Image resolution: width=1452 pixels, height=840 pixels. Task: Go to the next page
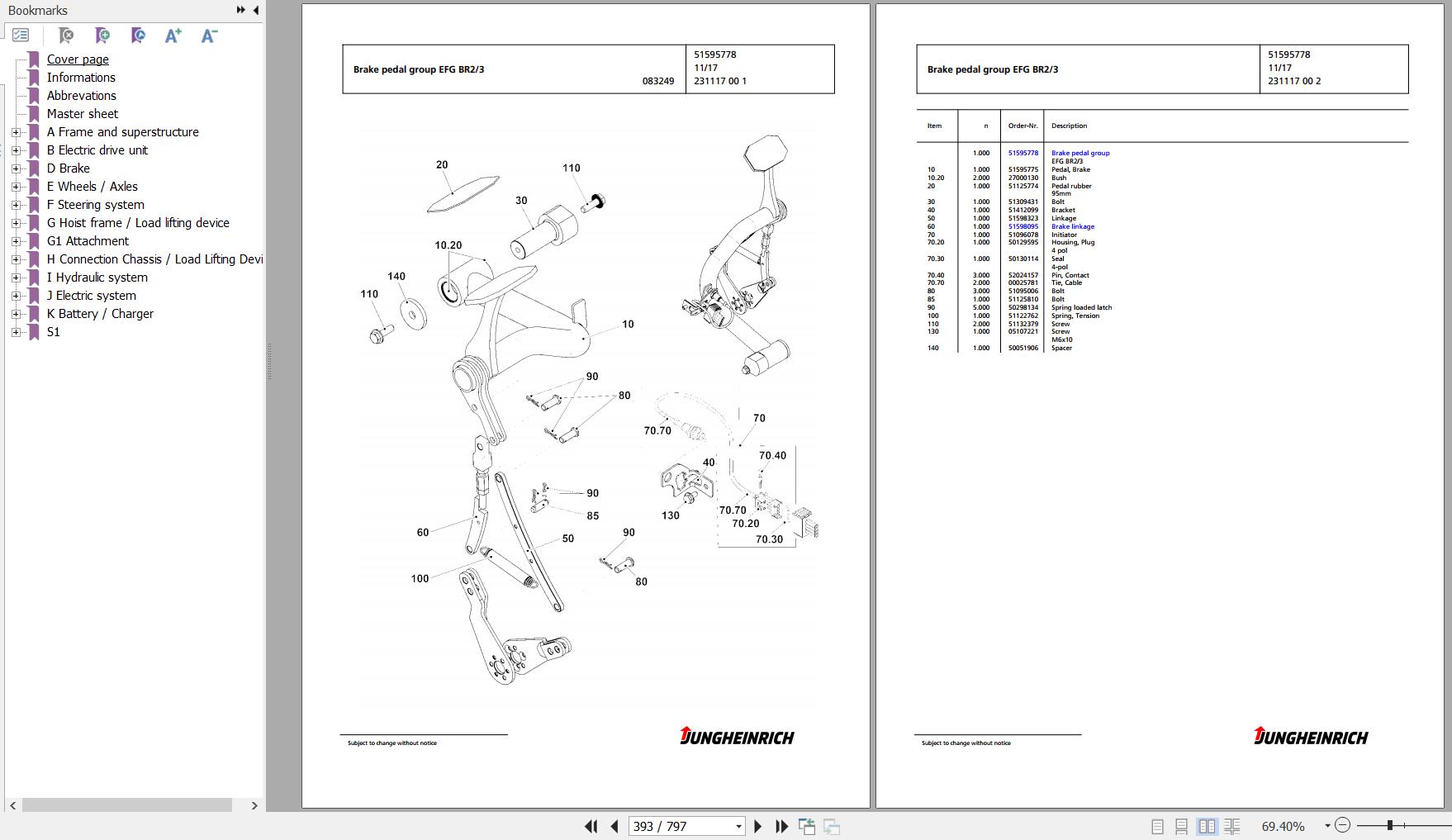(x=758, y=826)
